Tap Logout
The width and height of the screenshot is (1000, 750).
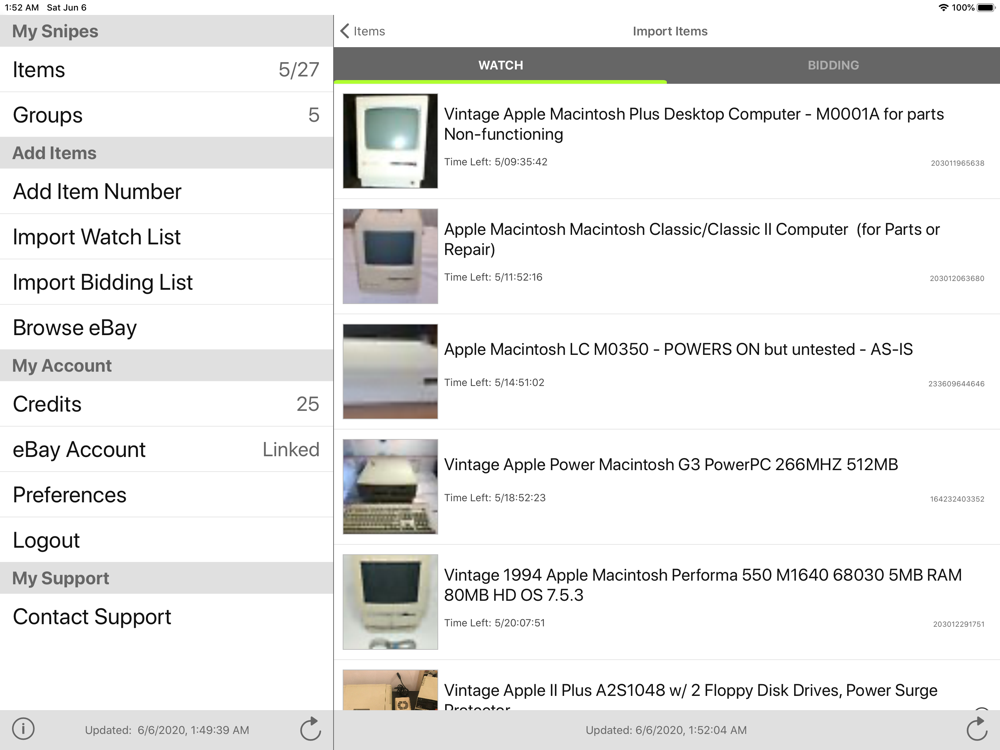click(166, 540)
